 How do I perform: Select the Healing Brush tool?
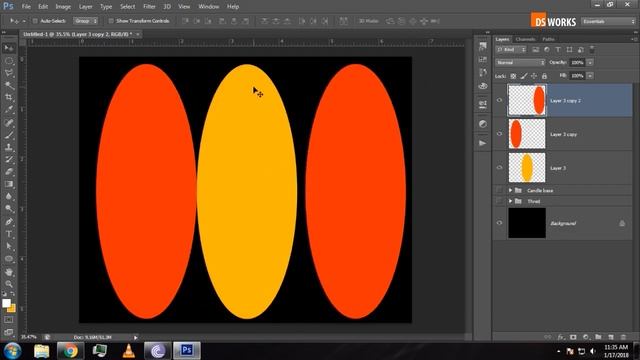(x=9, y=123)
